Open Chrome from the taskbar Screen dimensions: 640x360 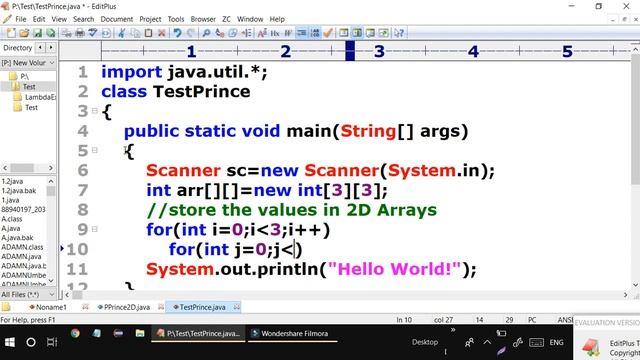point(75,333)
